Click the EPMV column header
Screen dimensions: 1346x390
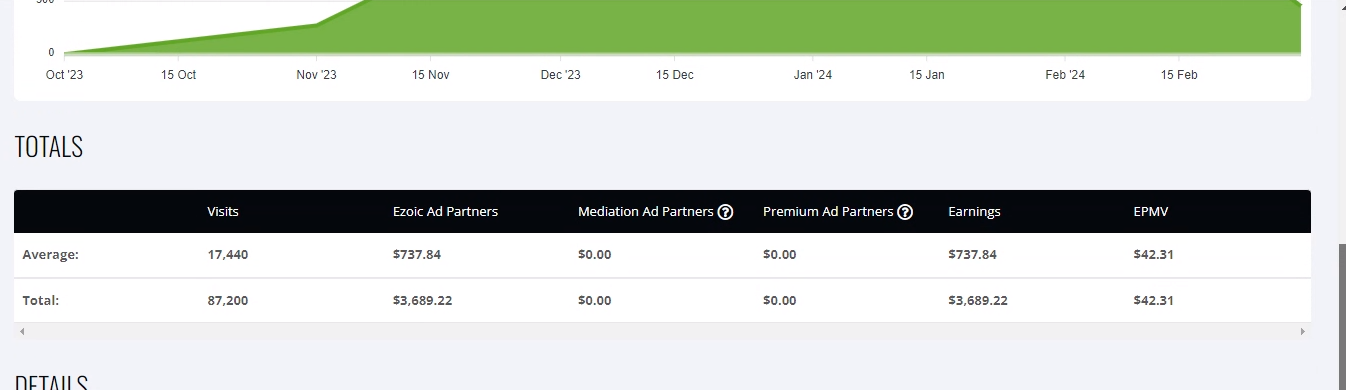pyautogui.click(x=1150, y=212)
